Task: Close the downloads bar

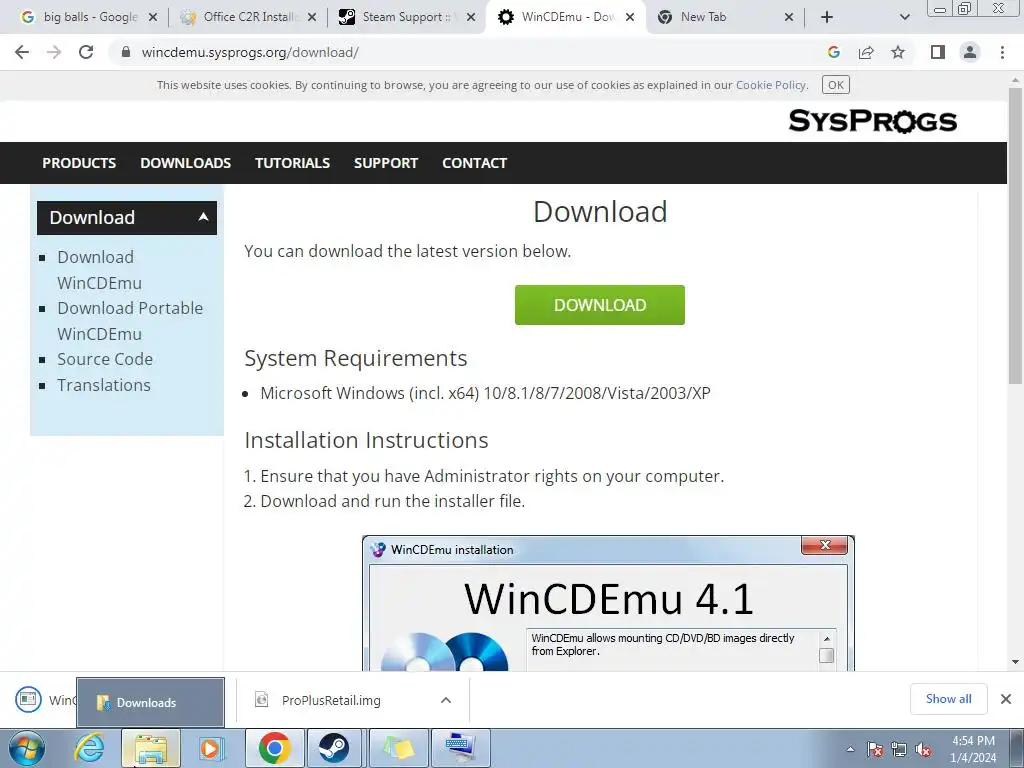Action: [1006, 699]
